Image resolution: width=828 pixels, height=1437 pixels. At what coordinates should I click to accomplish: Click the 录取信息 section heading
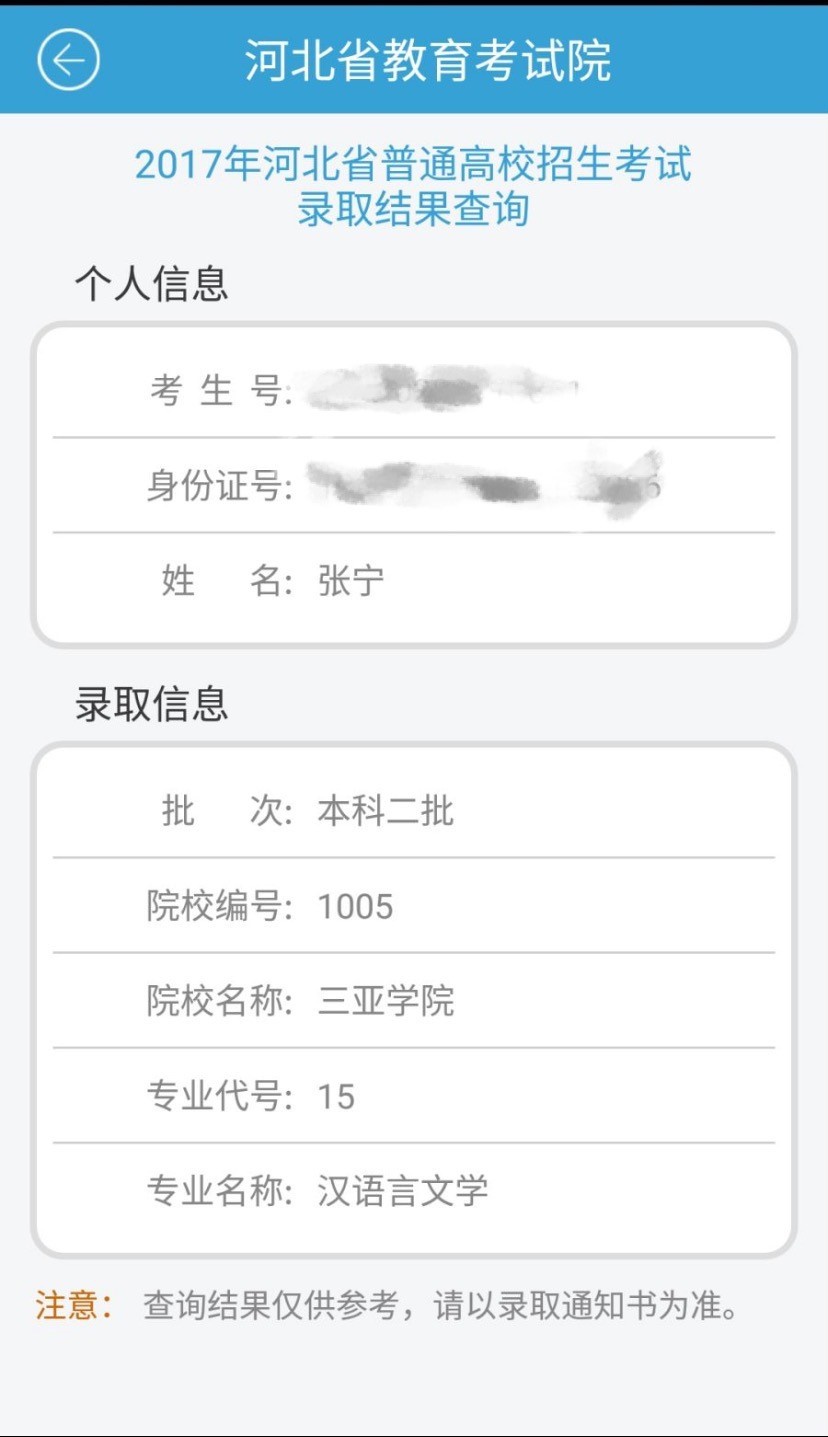click(x=151, y=703)
